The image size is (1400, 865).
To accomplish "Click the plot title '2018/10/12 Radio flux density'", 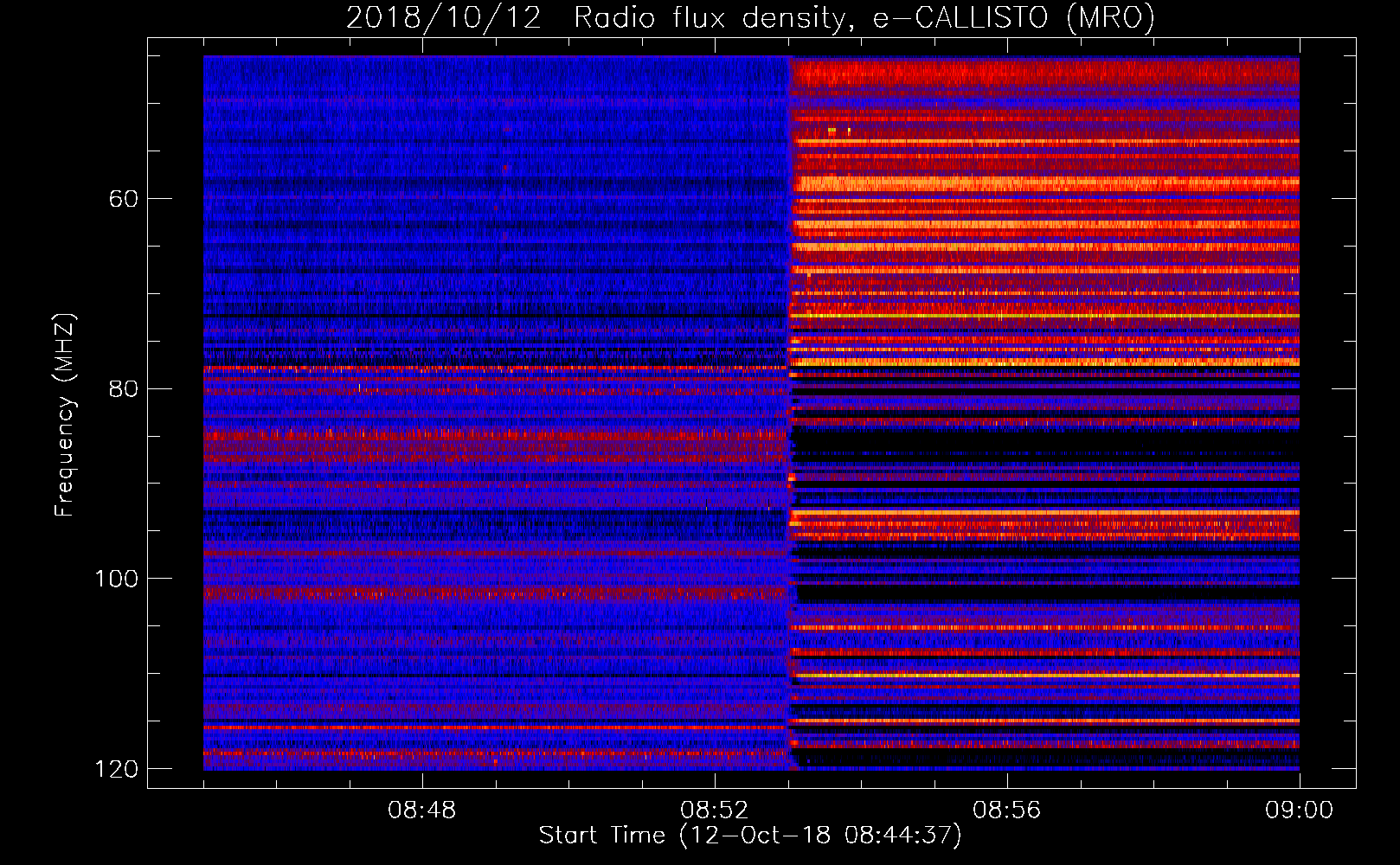I will point(751,17).
